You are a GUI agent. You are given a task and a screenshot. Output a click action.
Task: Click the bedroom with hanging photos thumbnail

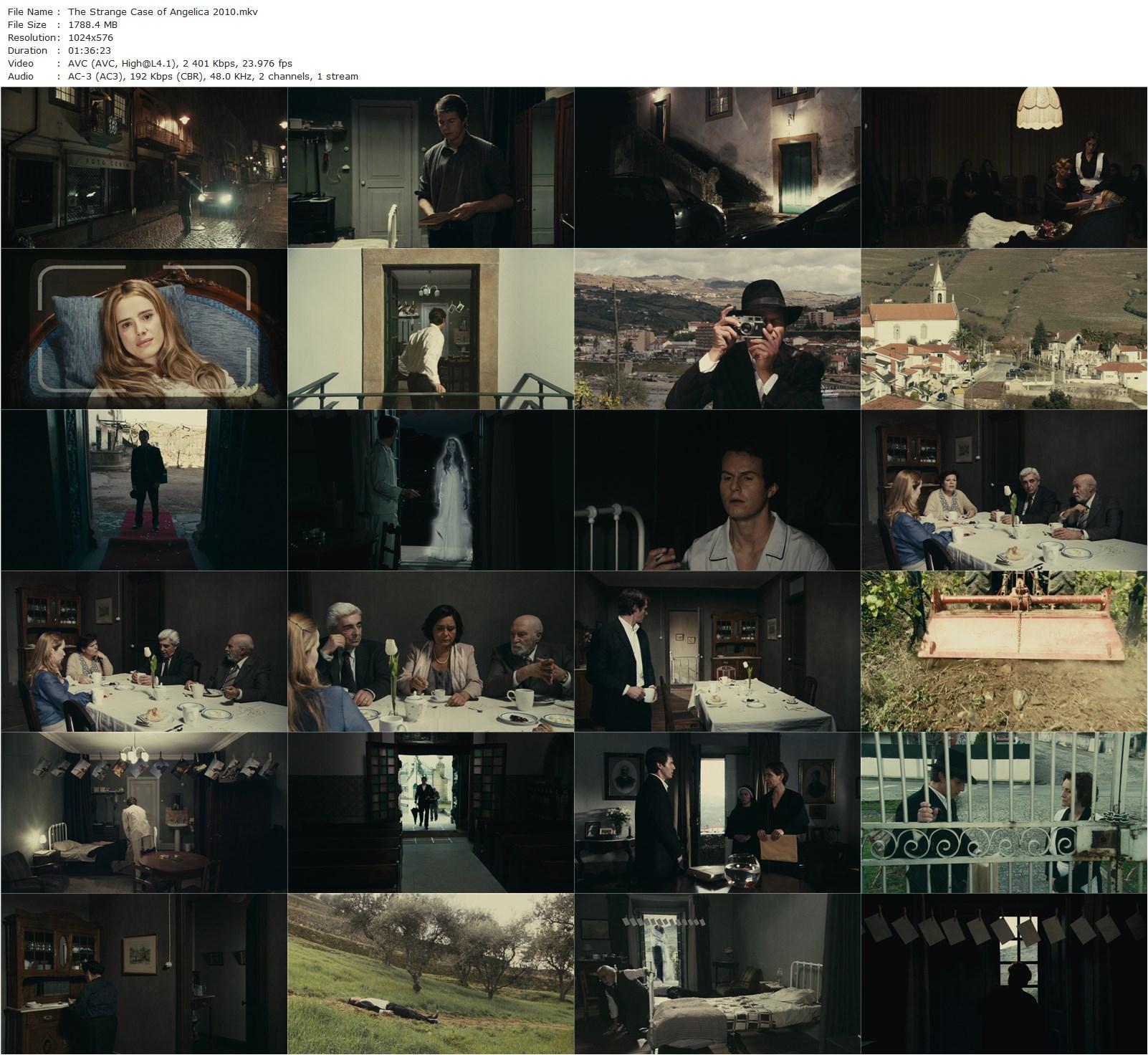pos(144,813)
